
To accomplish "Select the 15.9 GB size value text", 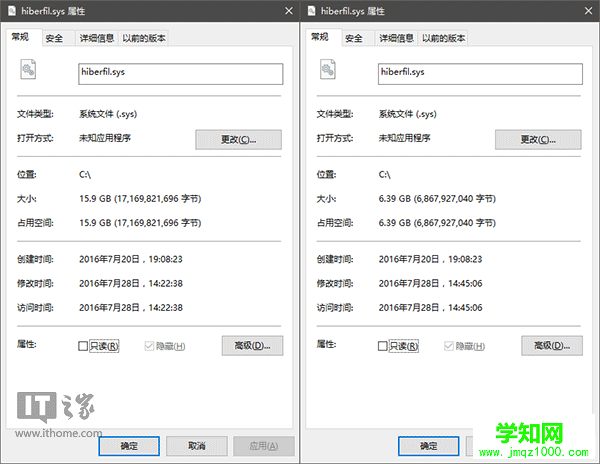I will (140, 199).
